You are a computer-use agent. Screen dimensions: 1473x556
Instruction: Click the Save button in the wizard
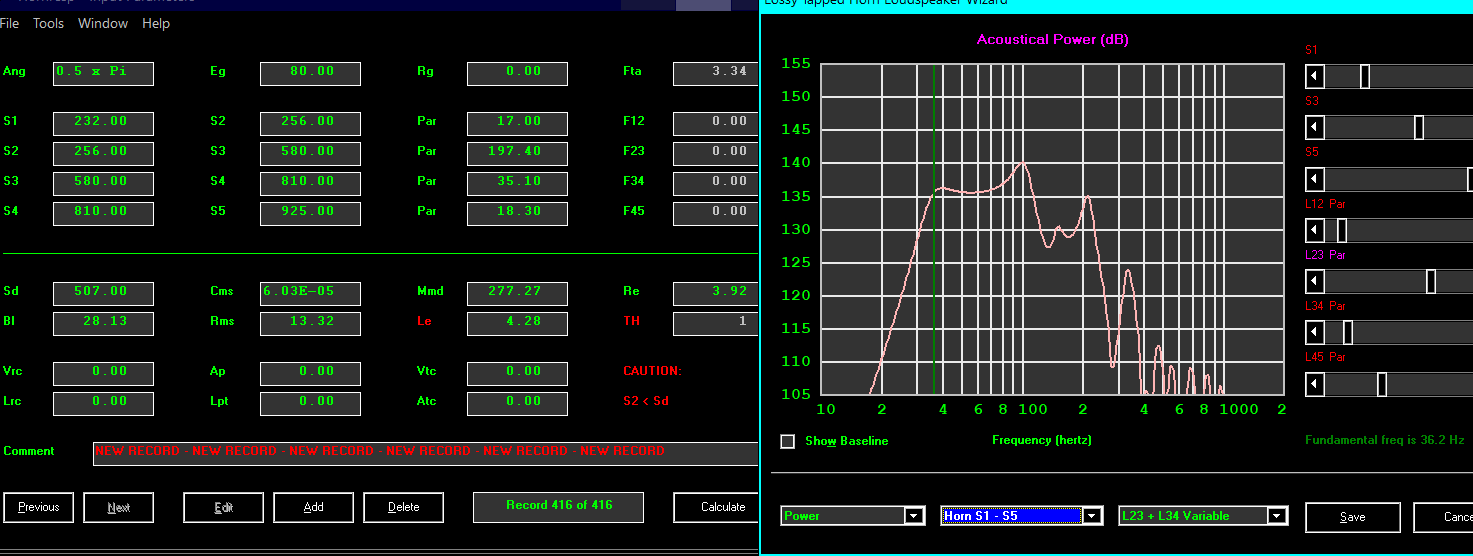point(1352,517)
